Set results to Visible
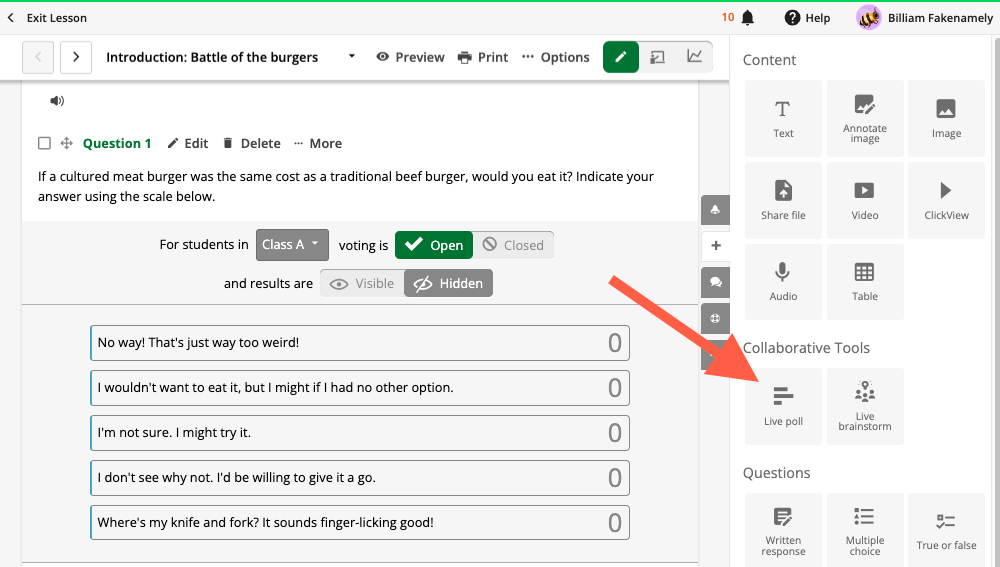 [x=362, y=283]
